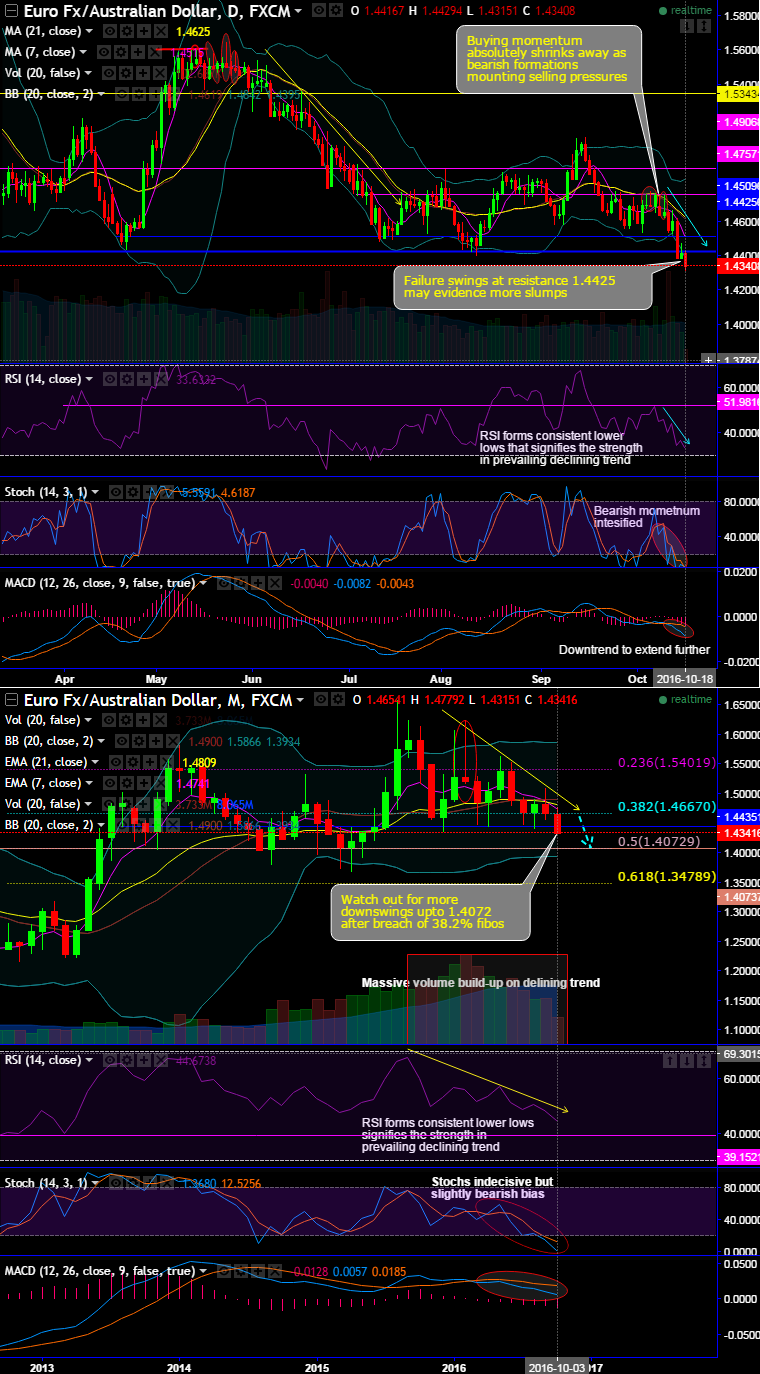
Task: Expand MA (21, close) indicator dropdown
Action: (x=89, y=31)
